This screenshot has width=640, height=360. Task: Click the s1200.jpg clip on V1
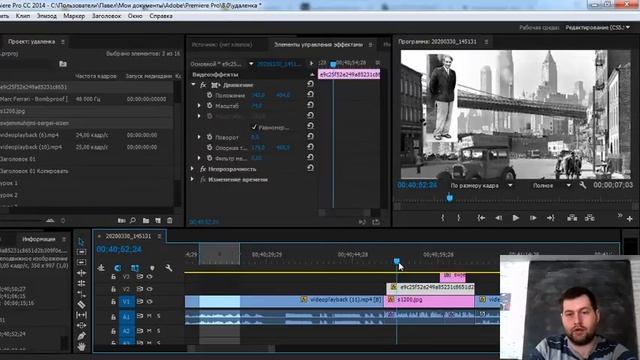pyautogui.click(x=429, y=300)
